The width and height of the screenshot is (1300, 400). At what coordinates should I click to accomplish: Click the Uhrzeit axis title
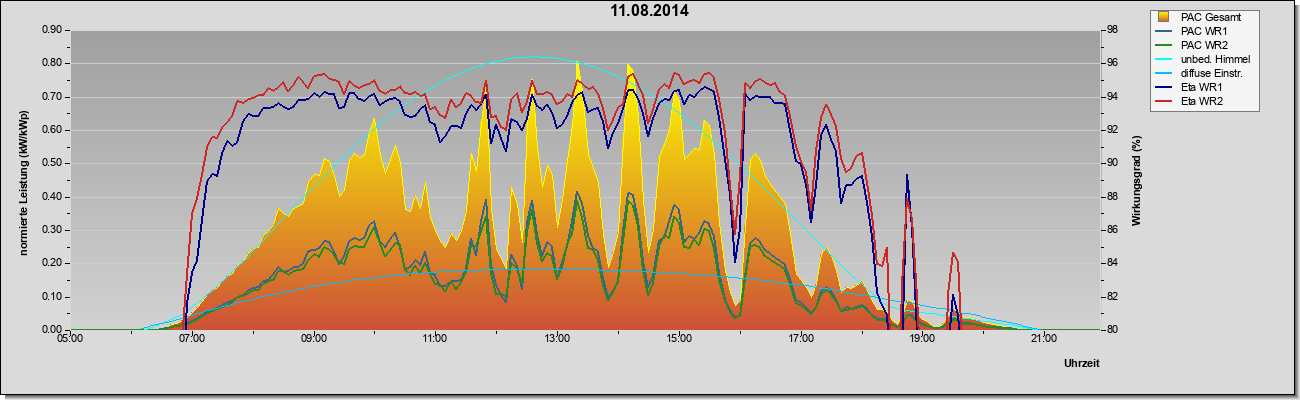pyautogui.click(x=1082, y=364)
